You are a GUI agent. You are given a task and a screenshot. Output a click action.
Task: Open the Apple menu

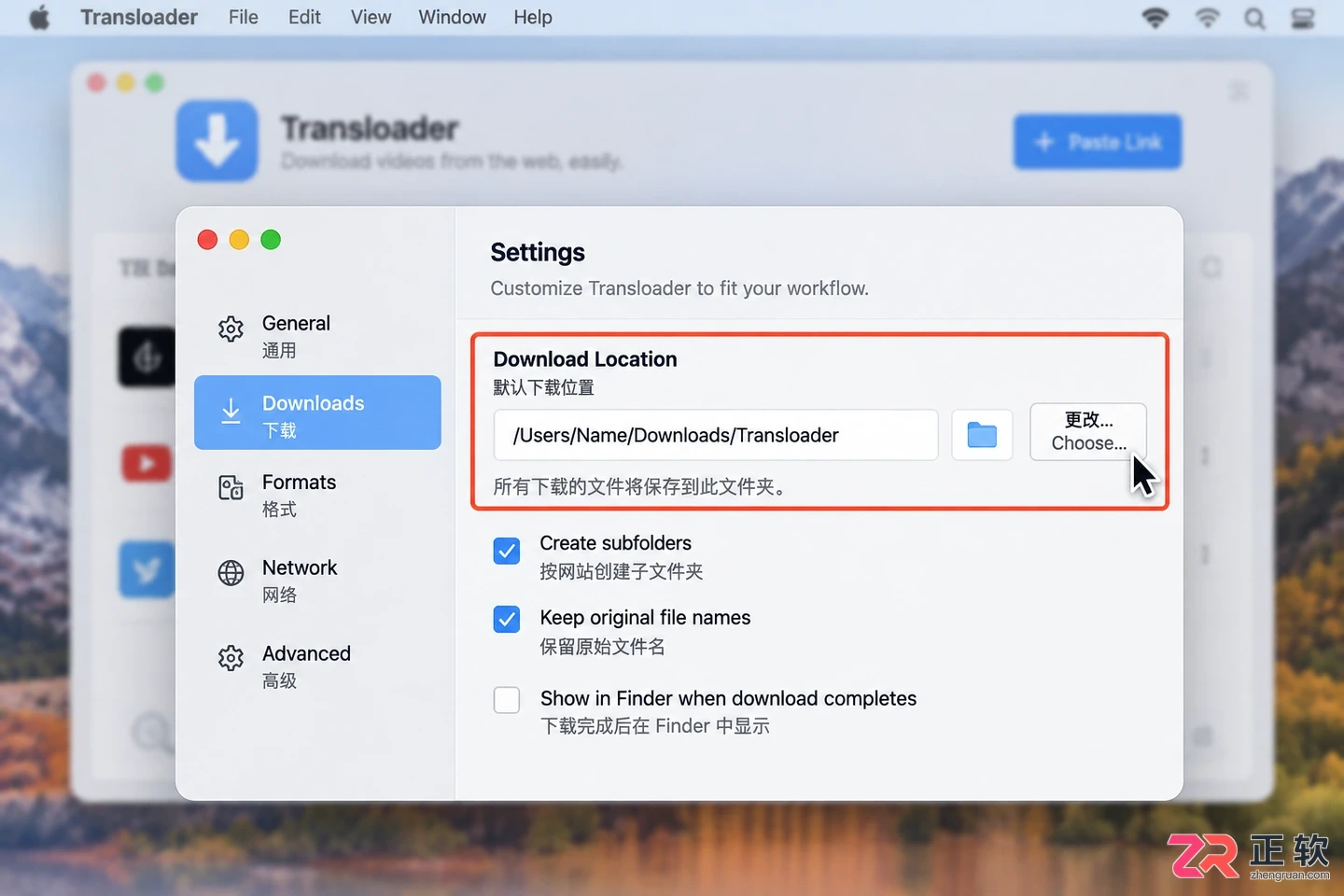(39, 18)
